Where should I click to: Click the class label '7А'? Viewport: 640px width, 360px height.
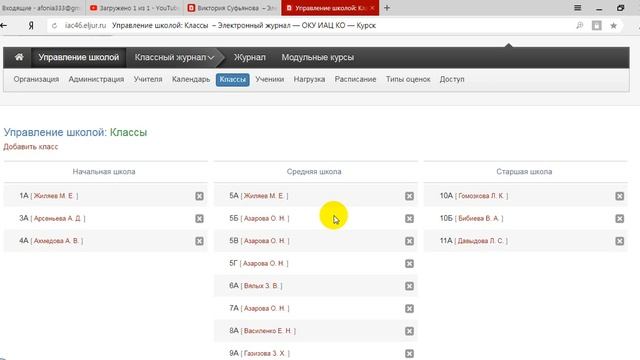pyautogui.click(x=233, y=308)
